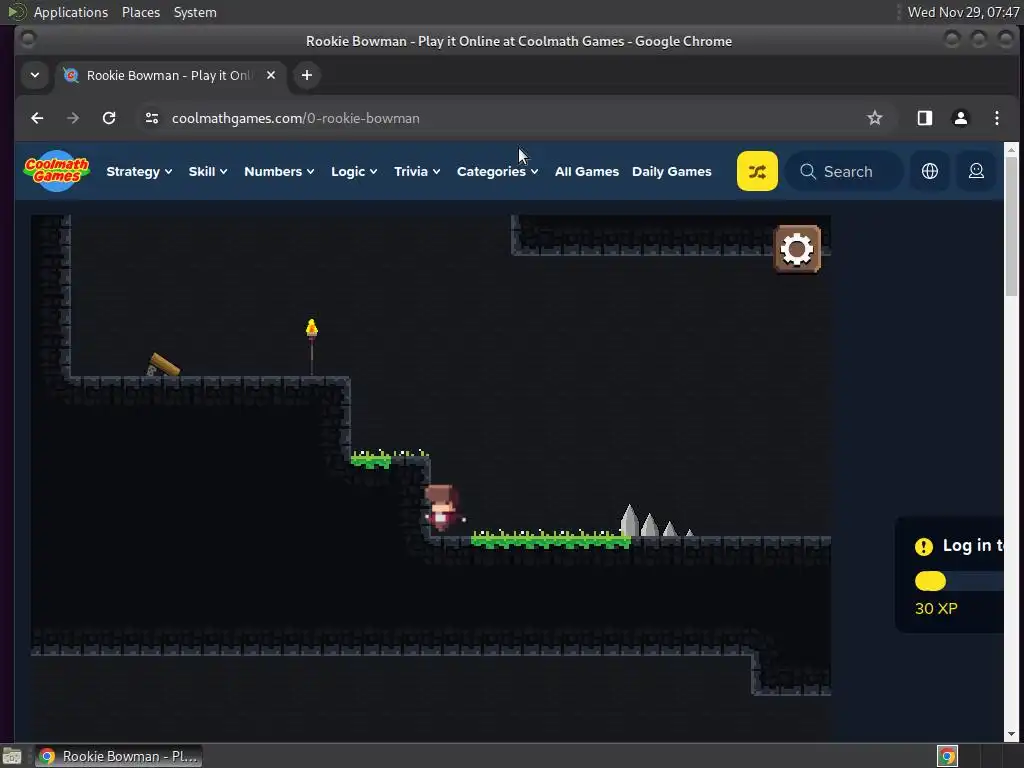1024x768 pixels.
Task: Open a new tab with the plus button
Action: coord(307,75)
